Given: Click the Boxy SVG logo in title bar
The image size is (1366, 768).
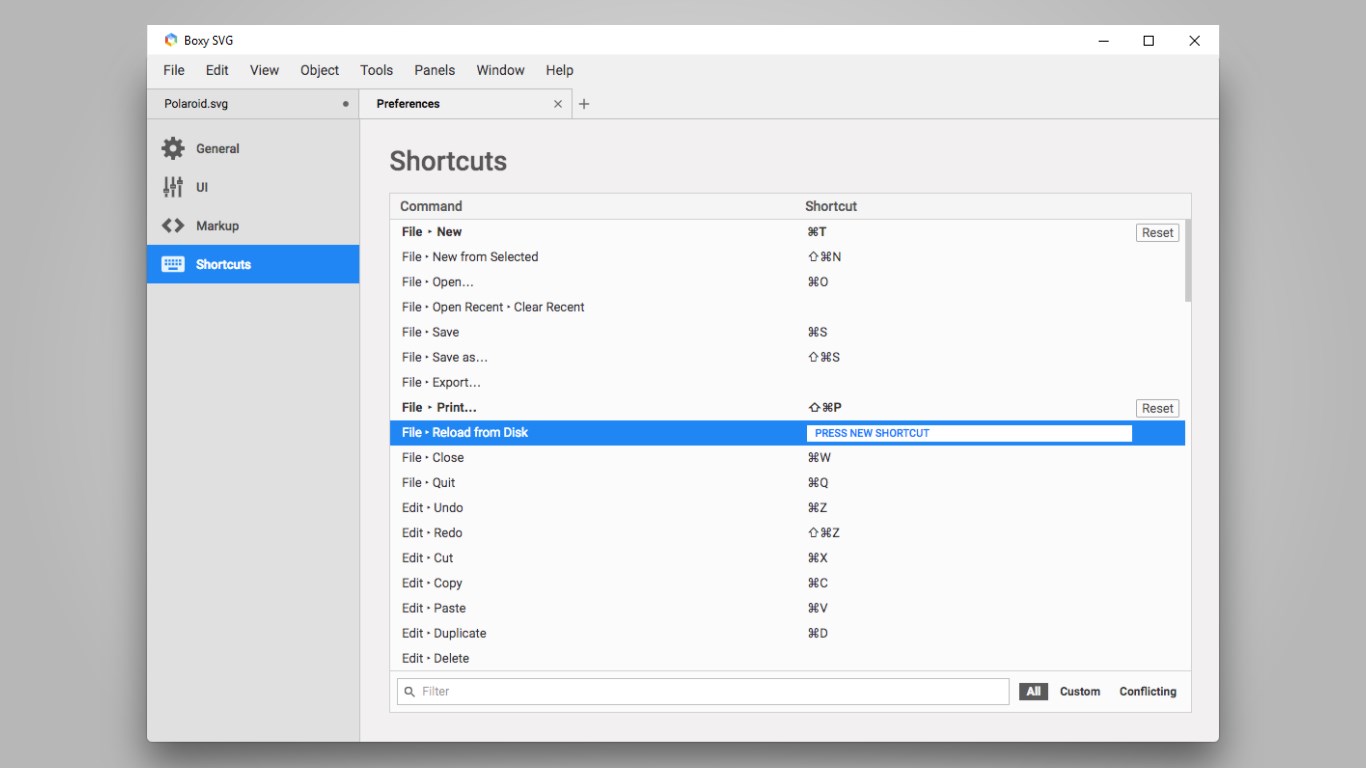Looking at the screenshot, I should pos(171,40).
